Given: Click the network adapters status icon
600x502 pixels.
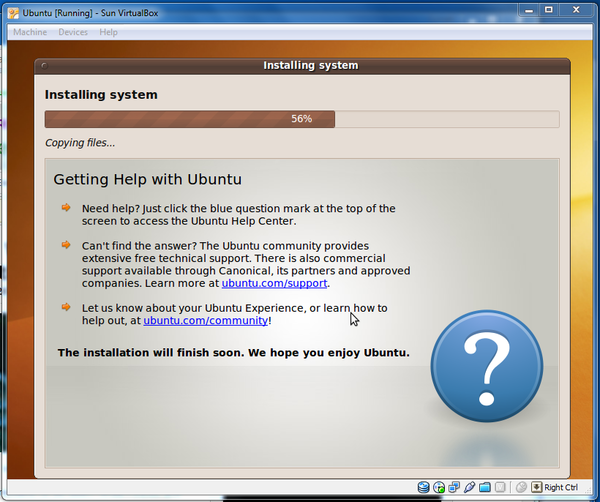Looking at the screenshot, I should [x=454, y=487].
